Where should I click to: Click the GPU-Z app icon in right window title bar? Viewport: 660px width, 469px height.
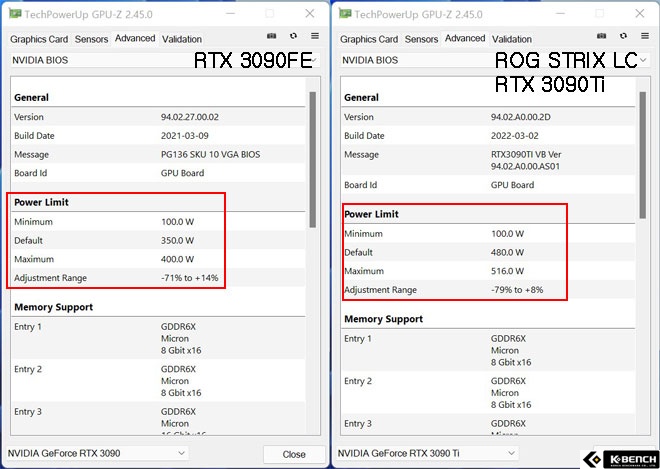tap(345, 14)
